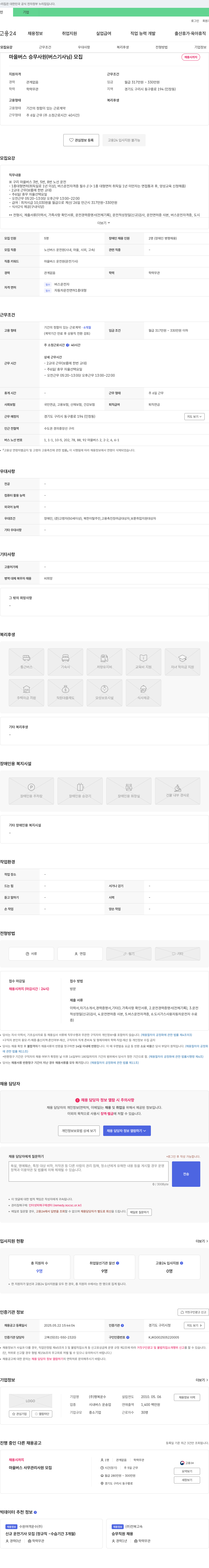
Task: Click the 장애인용 승강기 icon
Action: click(x=80, y=791)
